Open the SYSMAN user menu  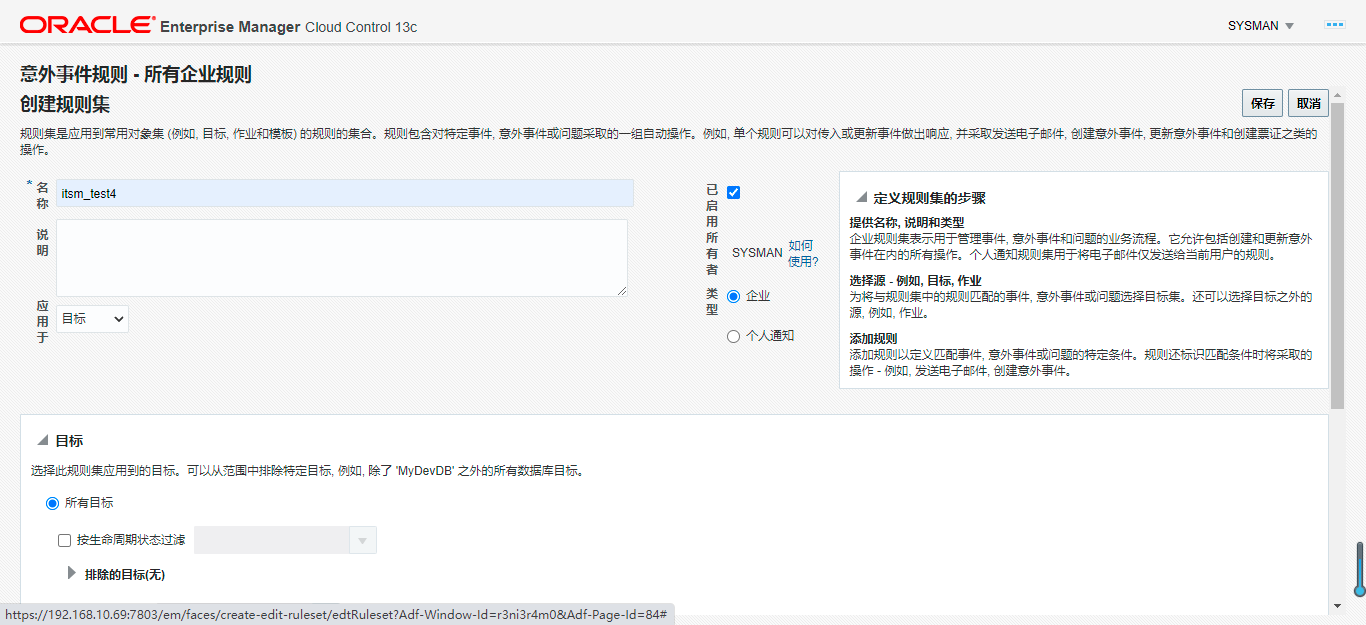tap(1260, 26)
